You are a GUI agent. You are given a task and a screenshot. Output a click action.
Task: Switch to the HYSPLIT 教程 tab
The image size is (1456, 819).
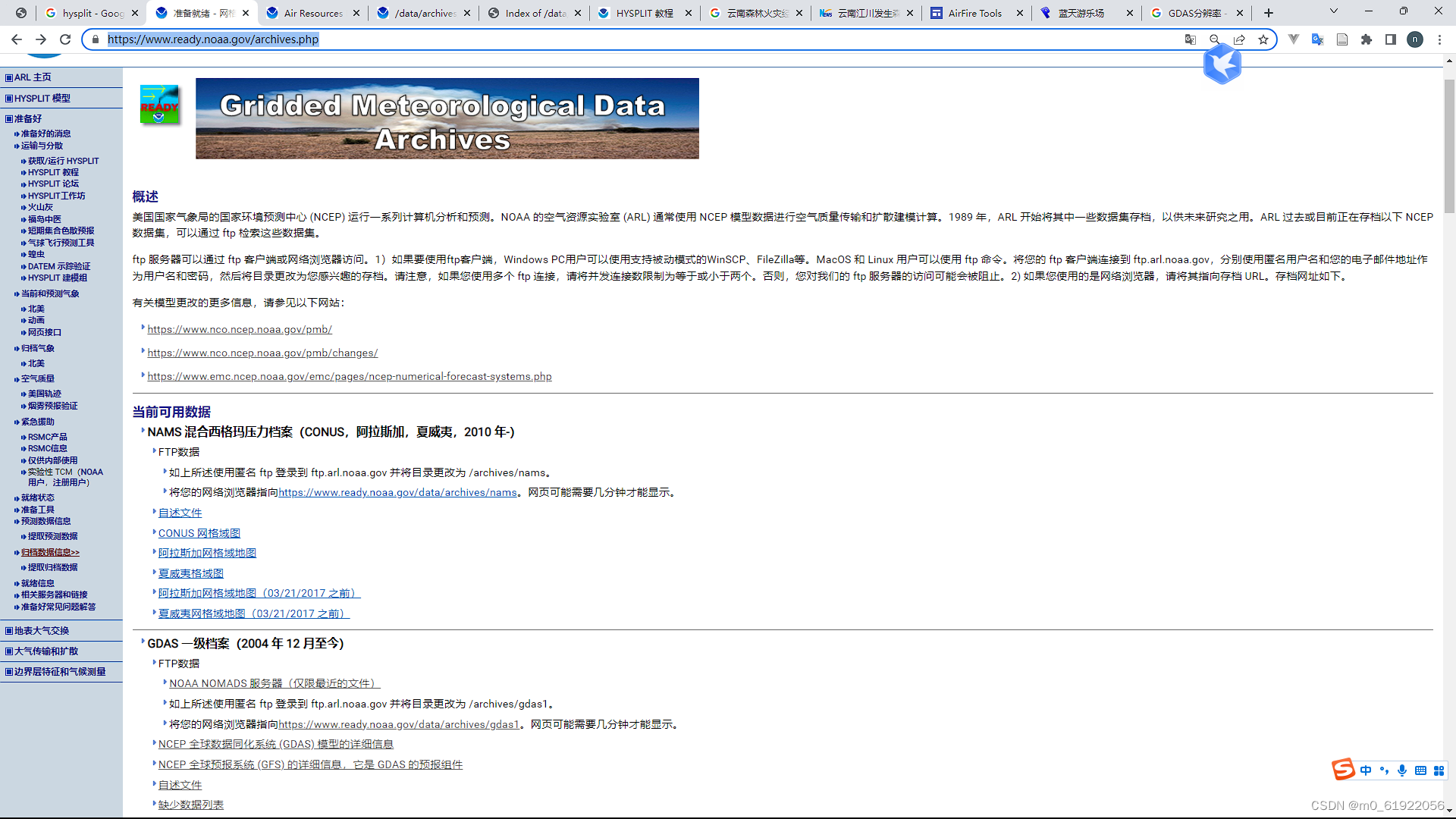click(645, 13)
